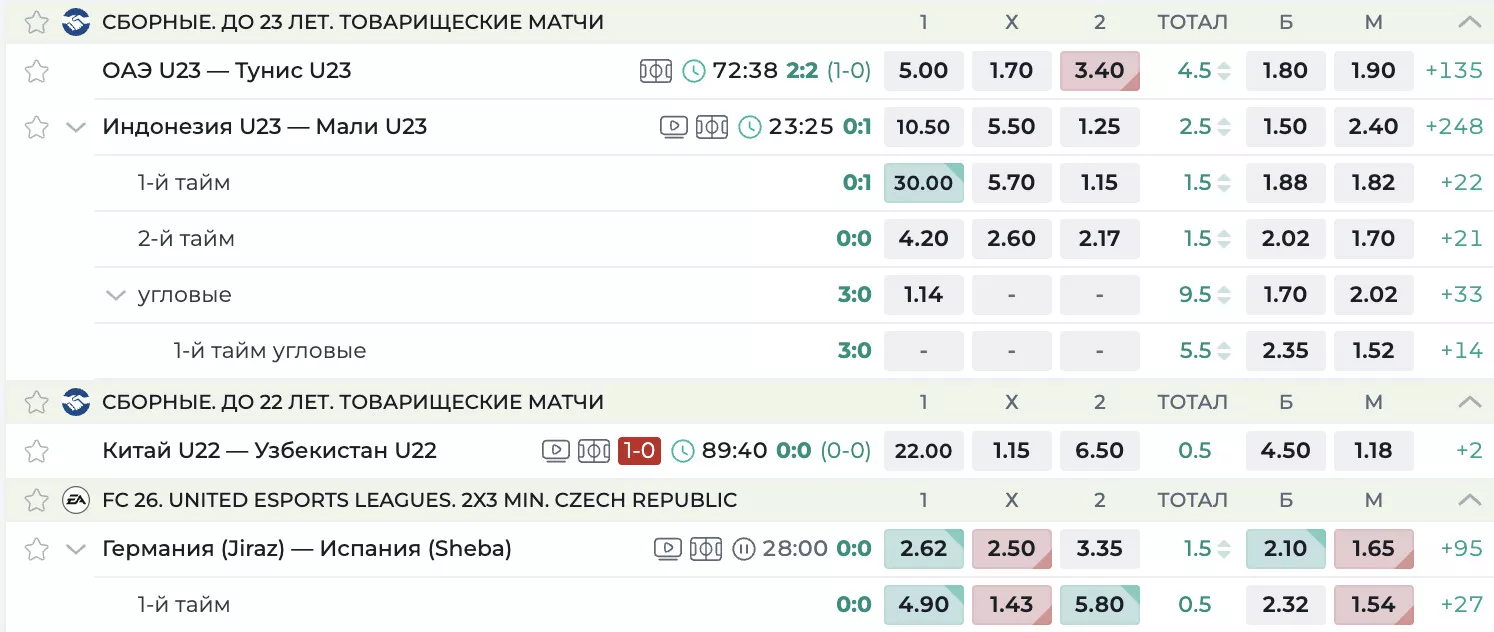The image size is (1494, 632).
Task: Open video stream for Индонезия U23 — Мали U23
Action: (x=674, y=127)
